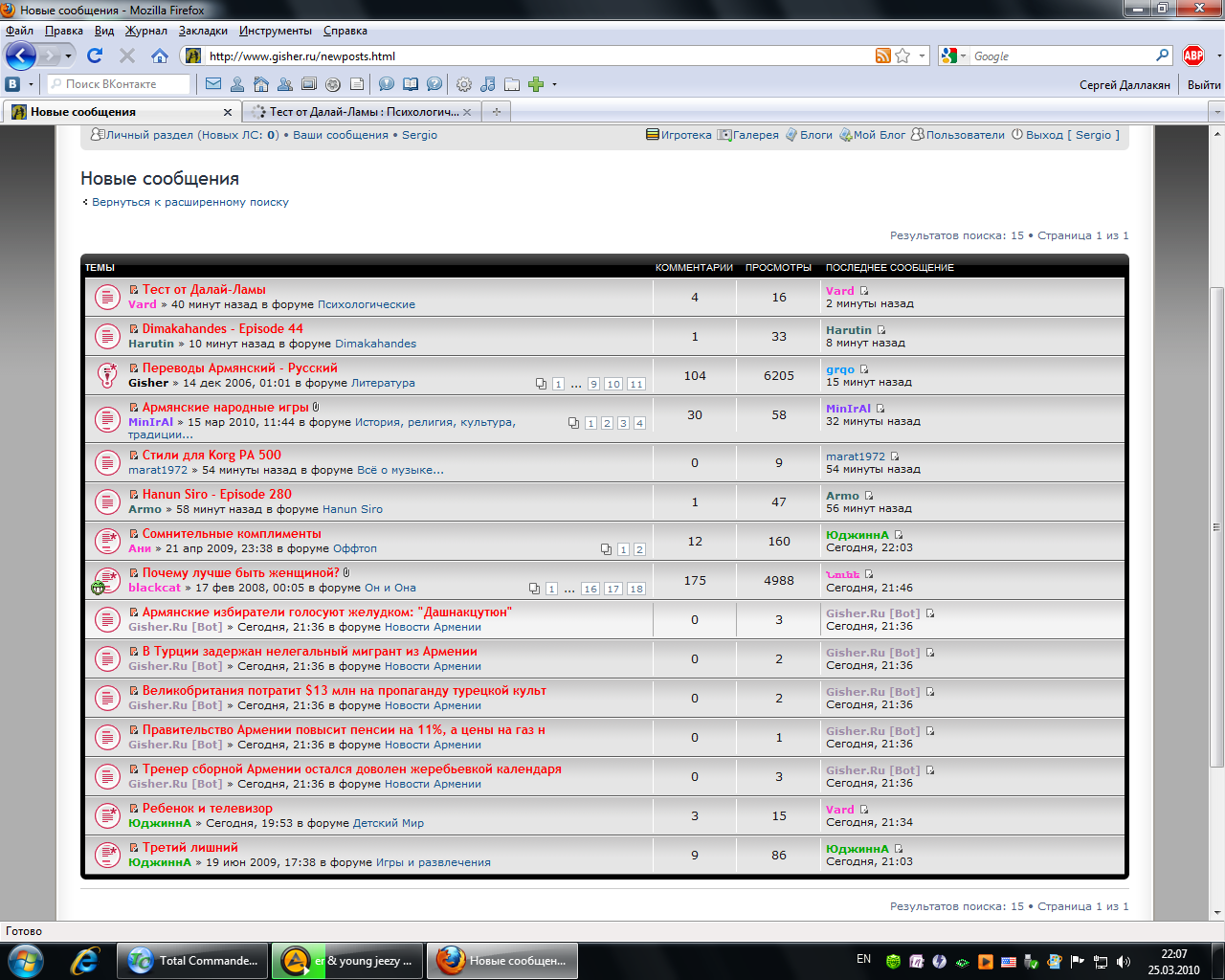Open the RSS feed icon in address bar

tap(882, 56)
